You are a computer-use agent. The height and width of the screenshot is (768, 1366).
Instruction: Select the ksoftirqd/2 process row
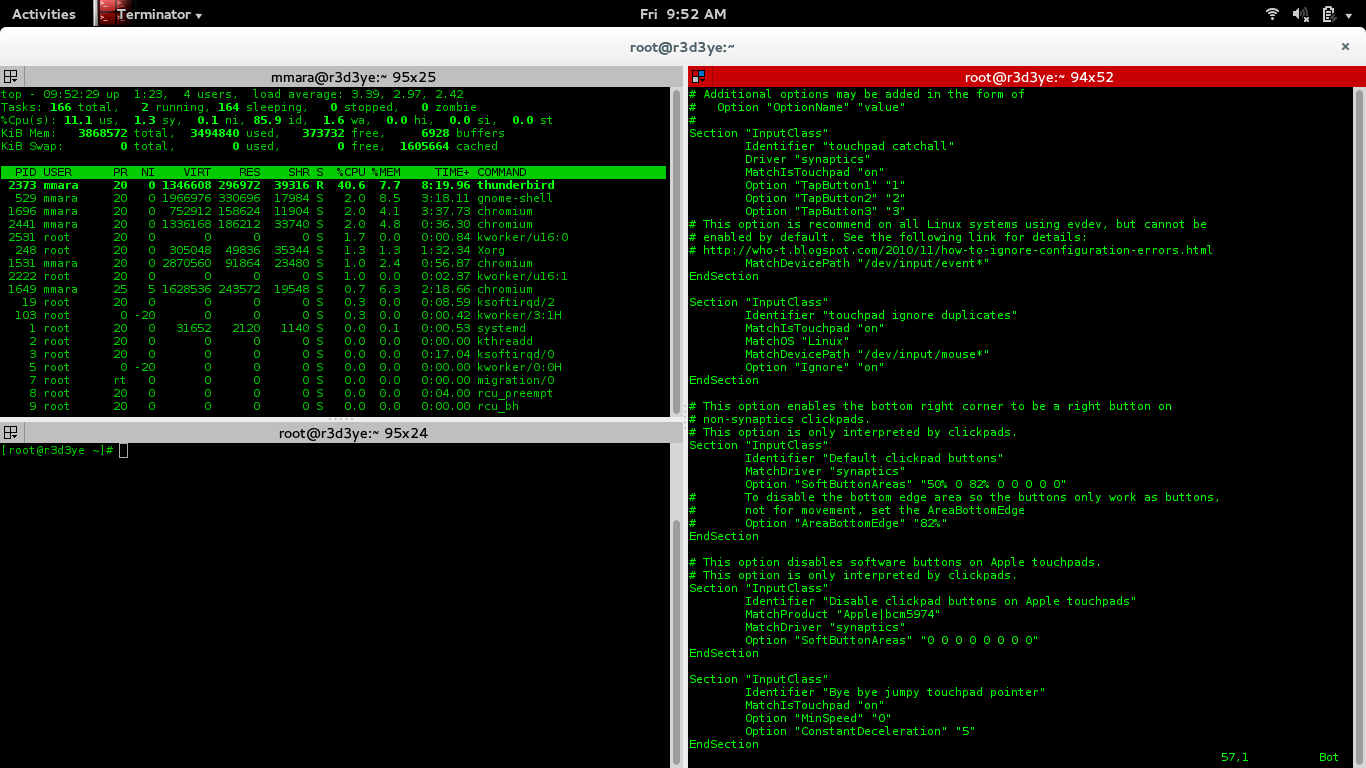coord(333,302)
